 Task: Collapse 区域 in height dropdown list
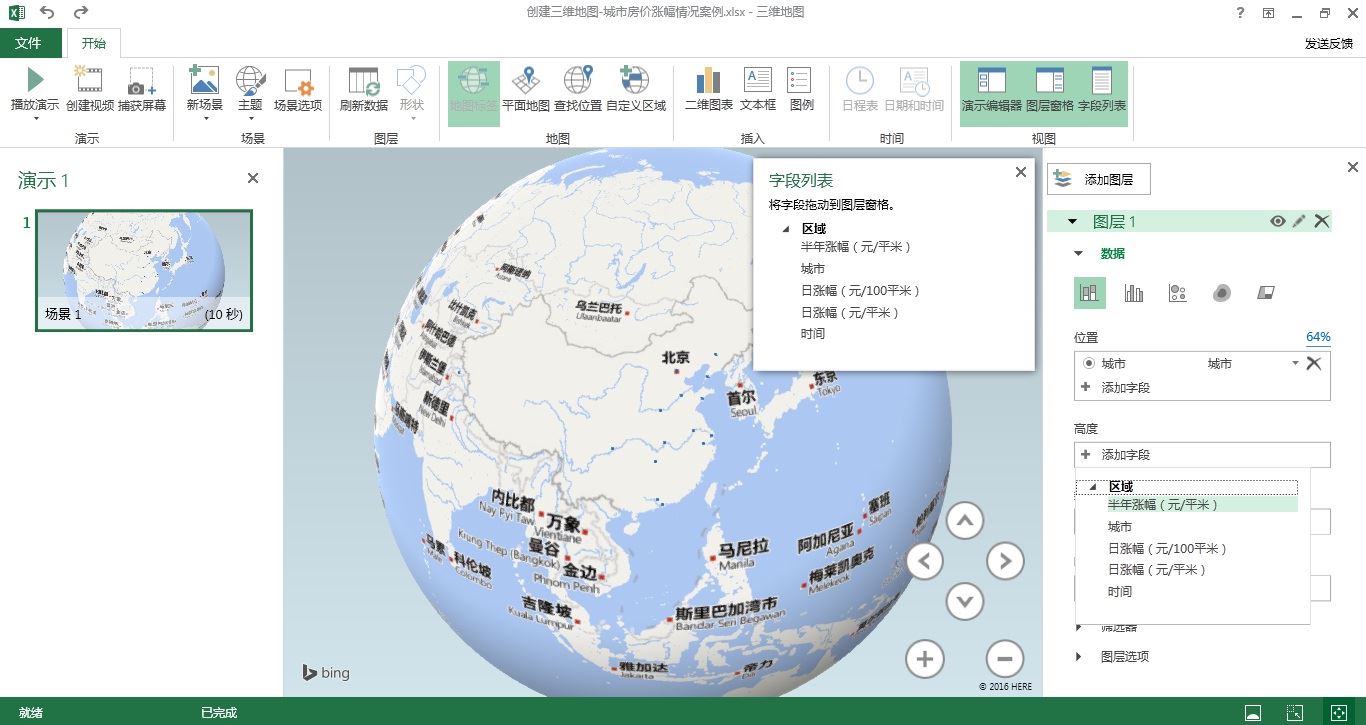pos(1095,487)
